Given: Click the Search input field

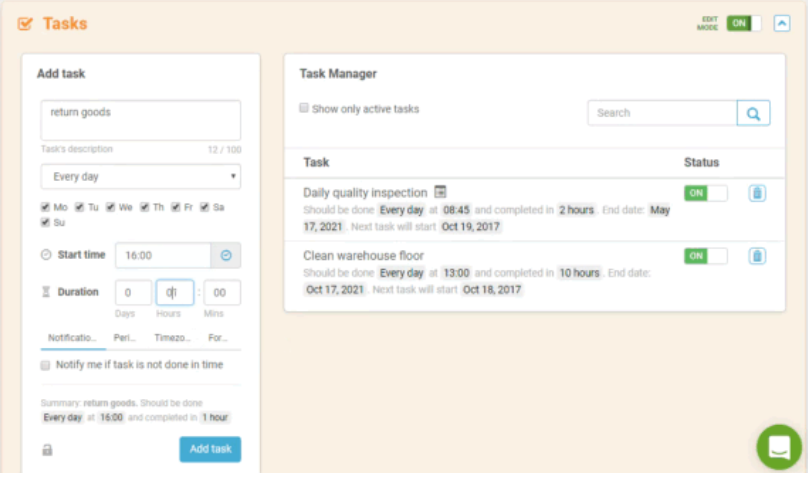Looking at the screenshot, I should (662, 113).
